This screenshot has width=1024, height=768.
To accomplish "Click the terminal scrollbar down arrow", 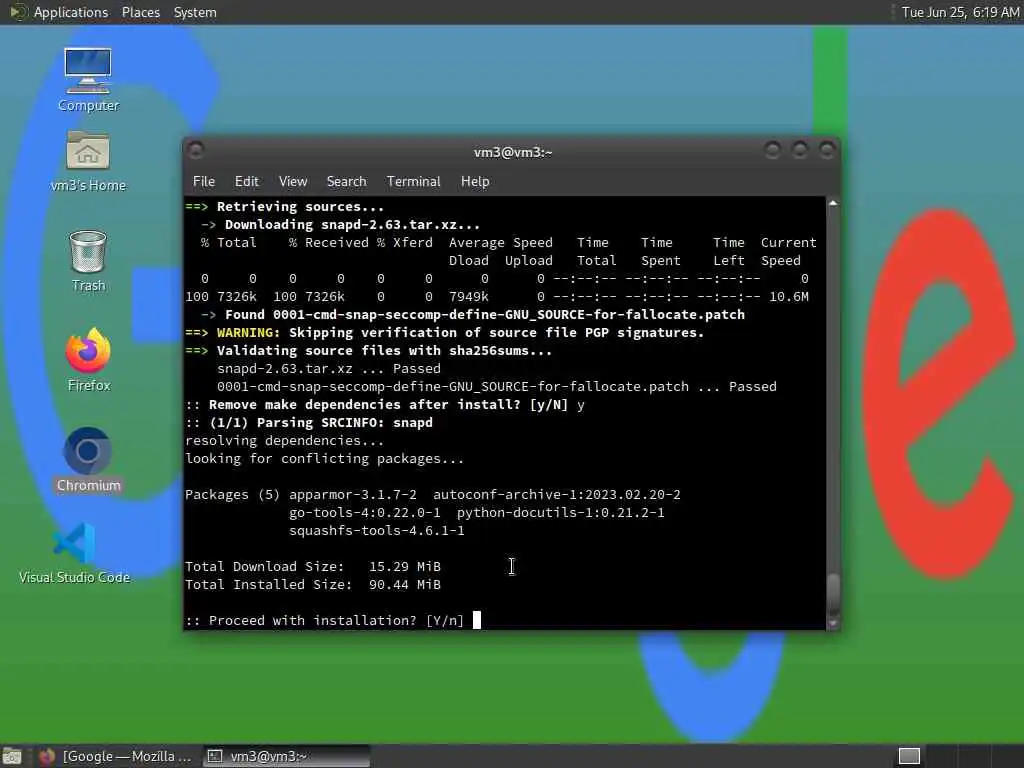I will pos(833,623).
